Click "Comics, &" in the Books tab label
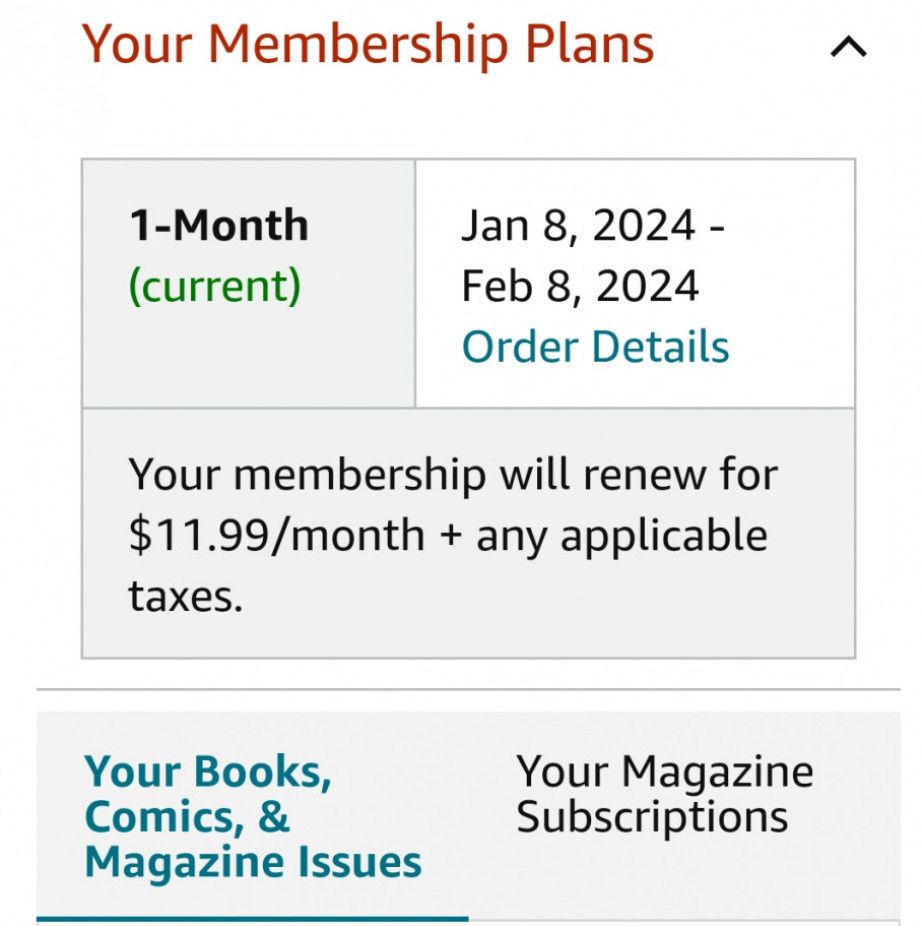Screen dimensions: 923x926 click(187, 817)
